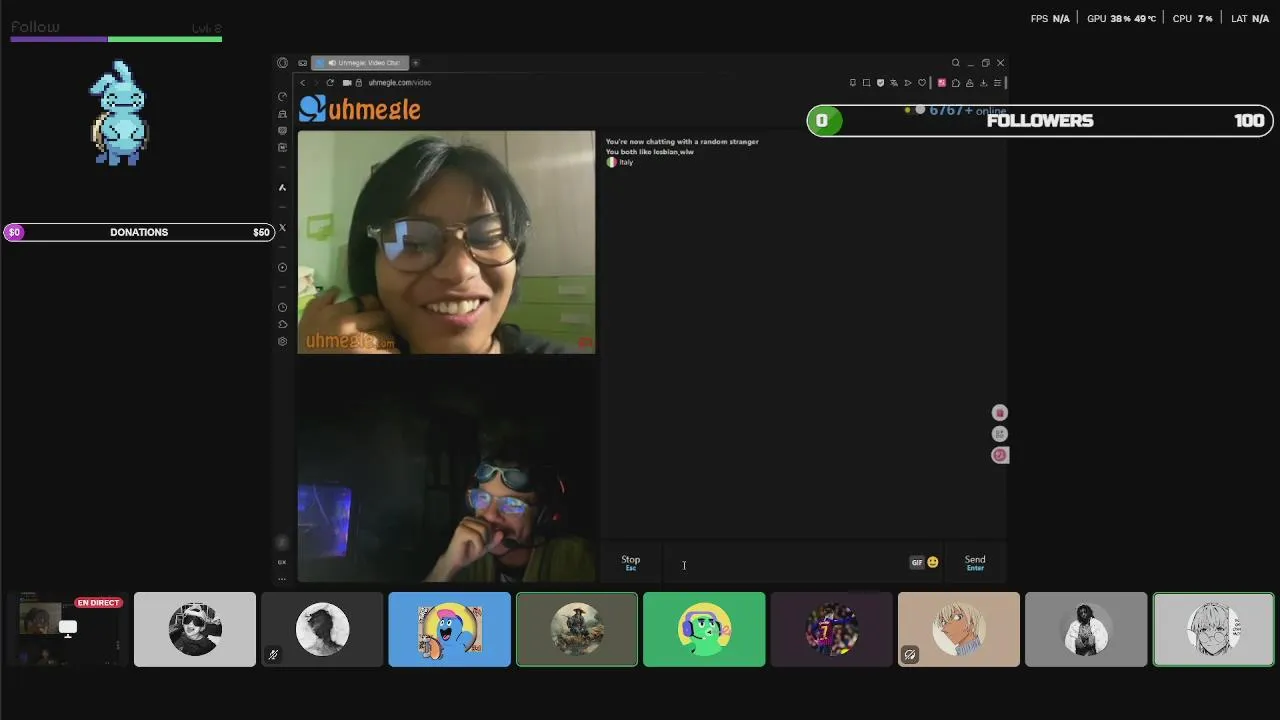Image resolution: width=1280 pixels, height=720 pixels.
Task: Select the sunglasses man avatar tile
Action: tap(195, 629)
